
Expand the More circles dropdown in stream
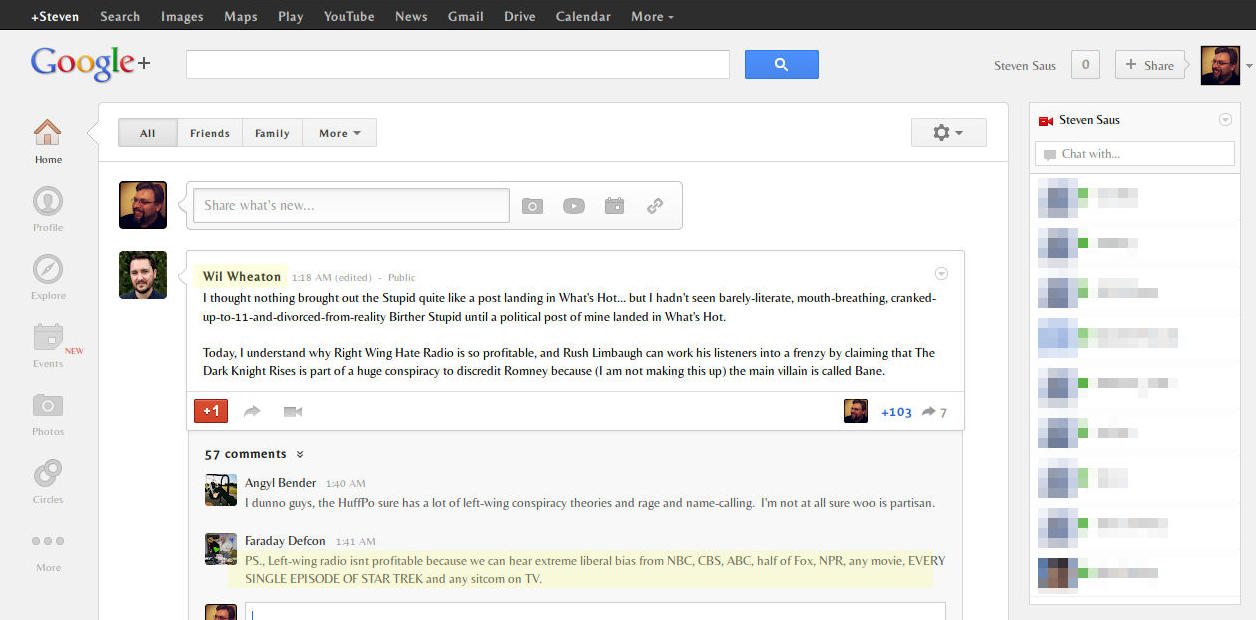(340, 133)
